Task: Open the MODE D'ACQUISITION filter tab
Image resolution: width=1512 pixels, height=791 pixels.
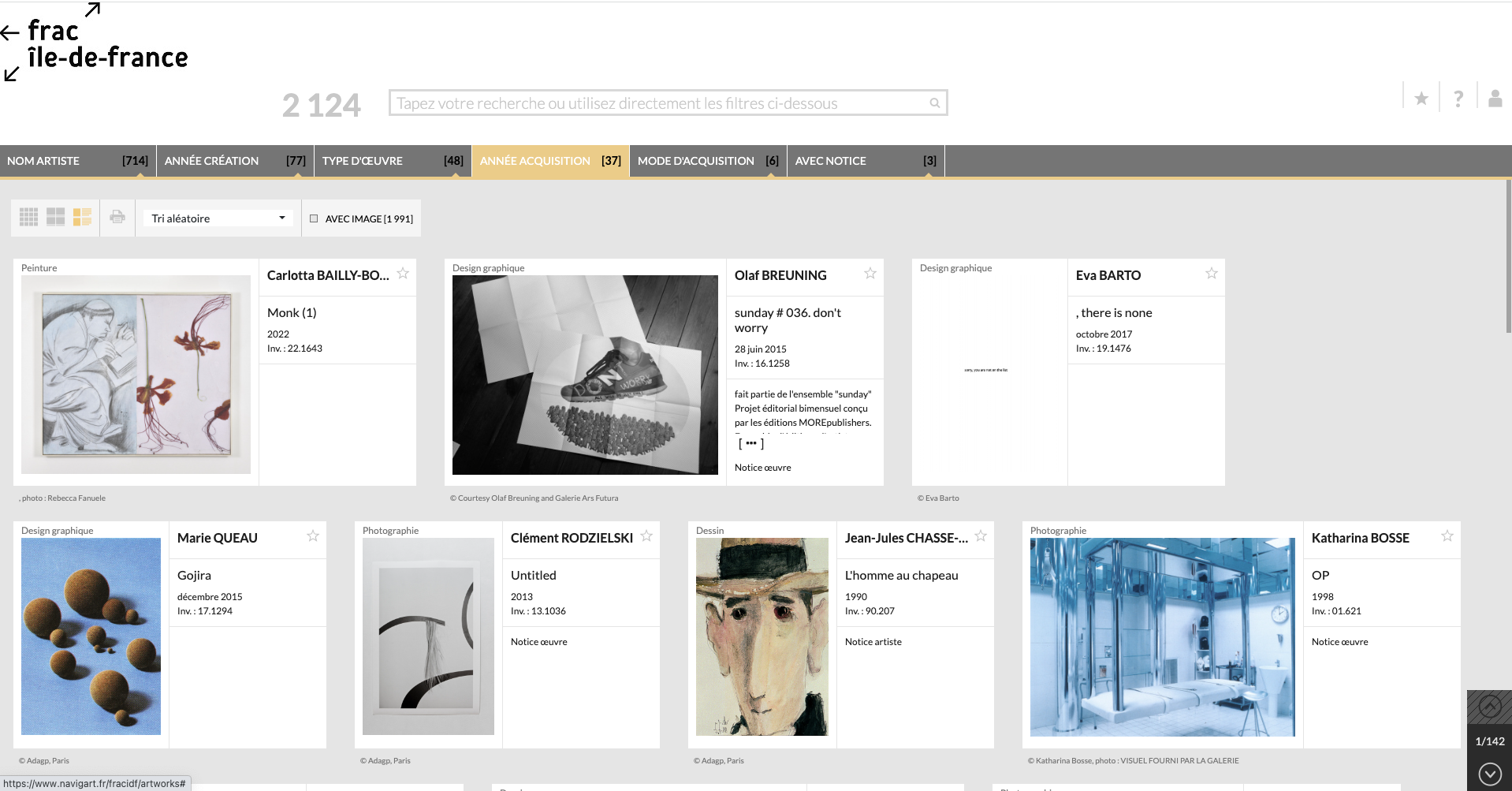Action: pos(707,161)
